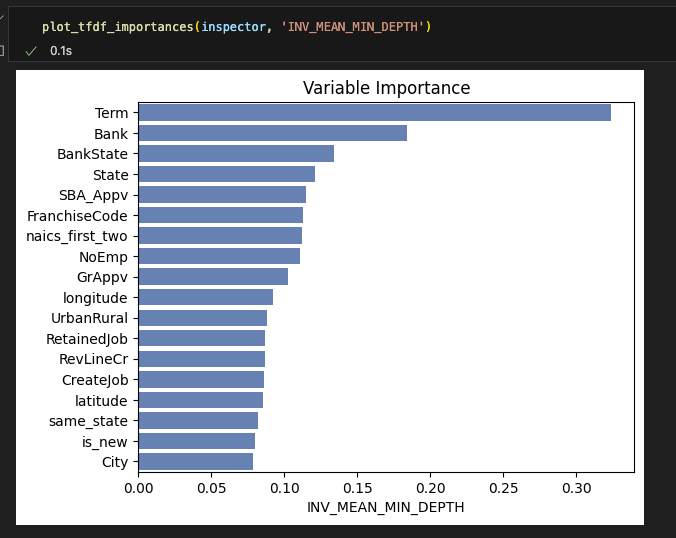This screenshot has width=676, height=538.
Task: Select the City bar at the bottom
Action: click(x=195, y=462)
